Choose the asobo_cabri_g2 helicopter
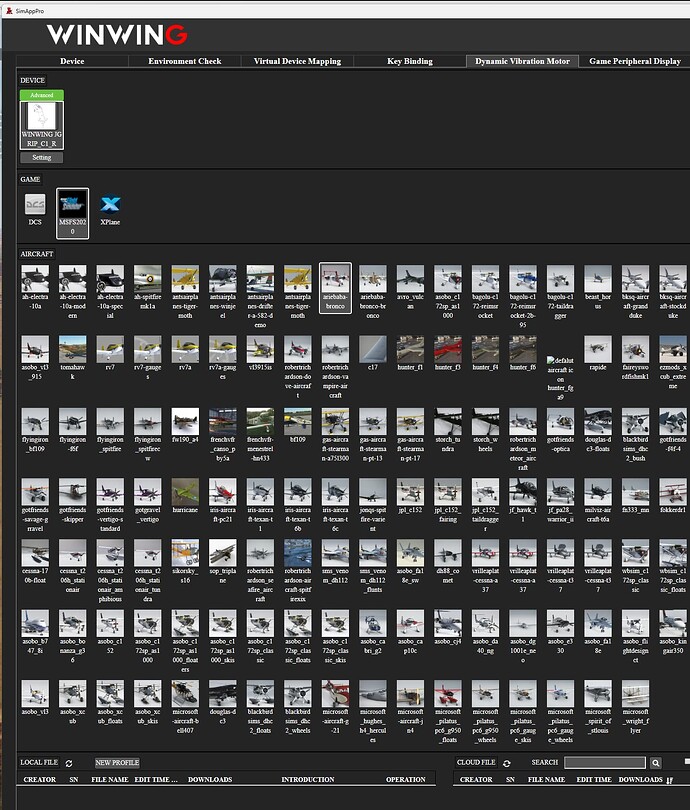The width and height of the screenshot is (690, 810). 372,623
